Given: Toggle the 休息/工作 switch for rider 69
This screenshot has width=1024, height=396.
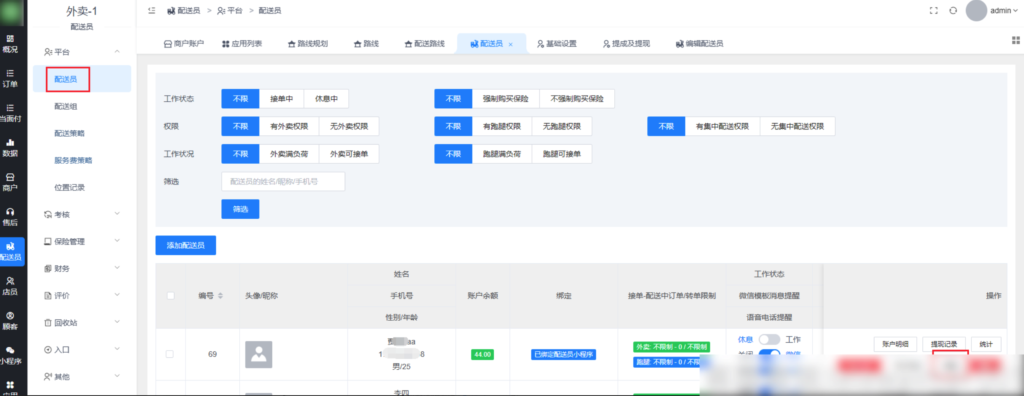Looking at the screenshot, I should click(769, 339).
